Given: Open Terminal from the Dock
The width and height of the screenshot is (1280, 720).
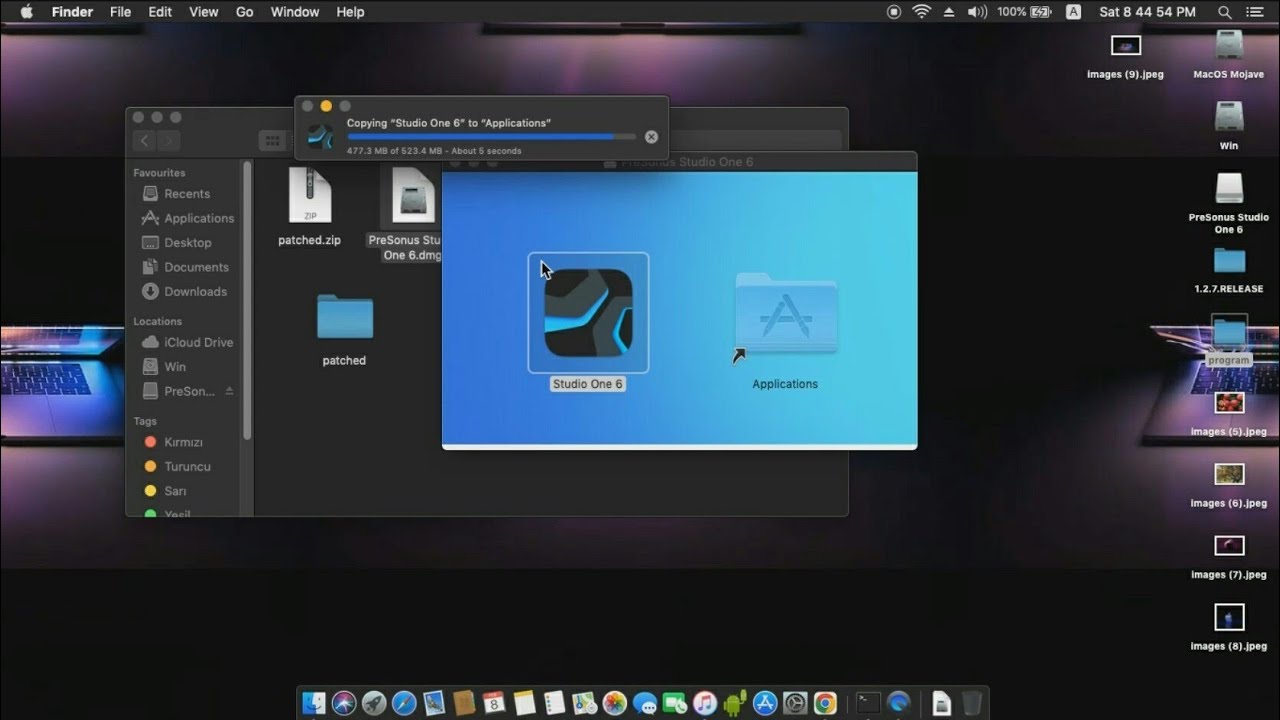Looking at the screenshot, I should [868, 703].
